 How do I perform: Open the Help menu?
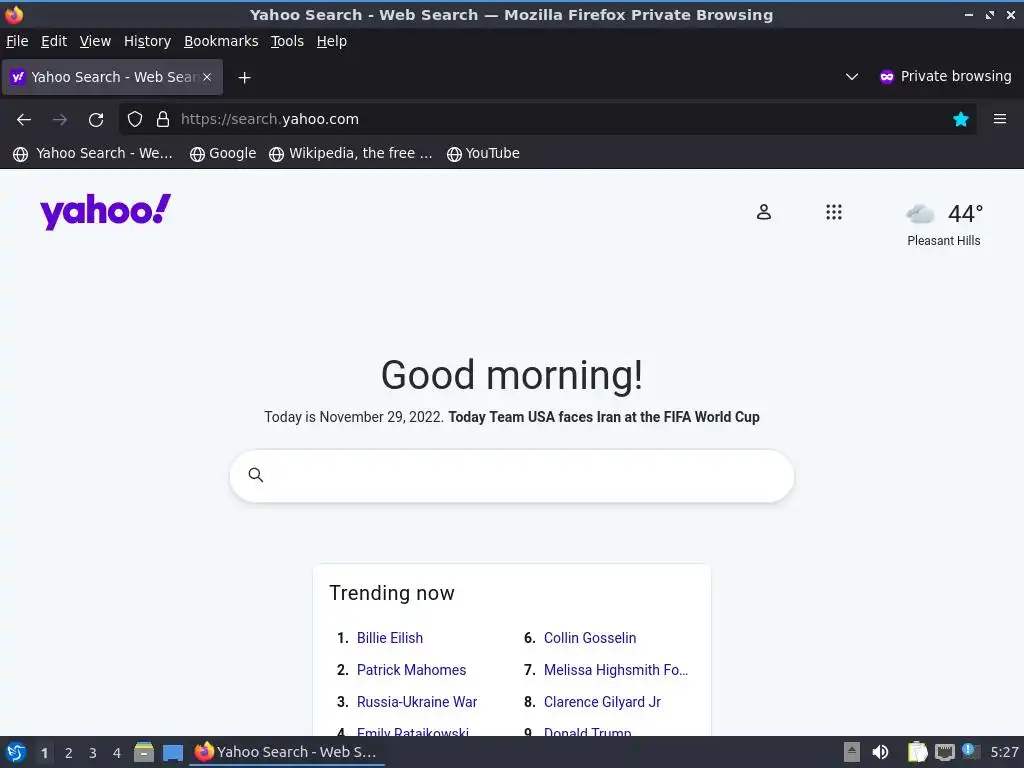coord(332,41)
